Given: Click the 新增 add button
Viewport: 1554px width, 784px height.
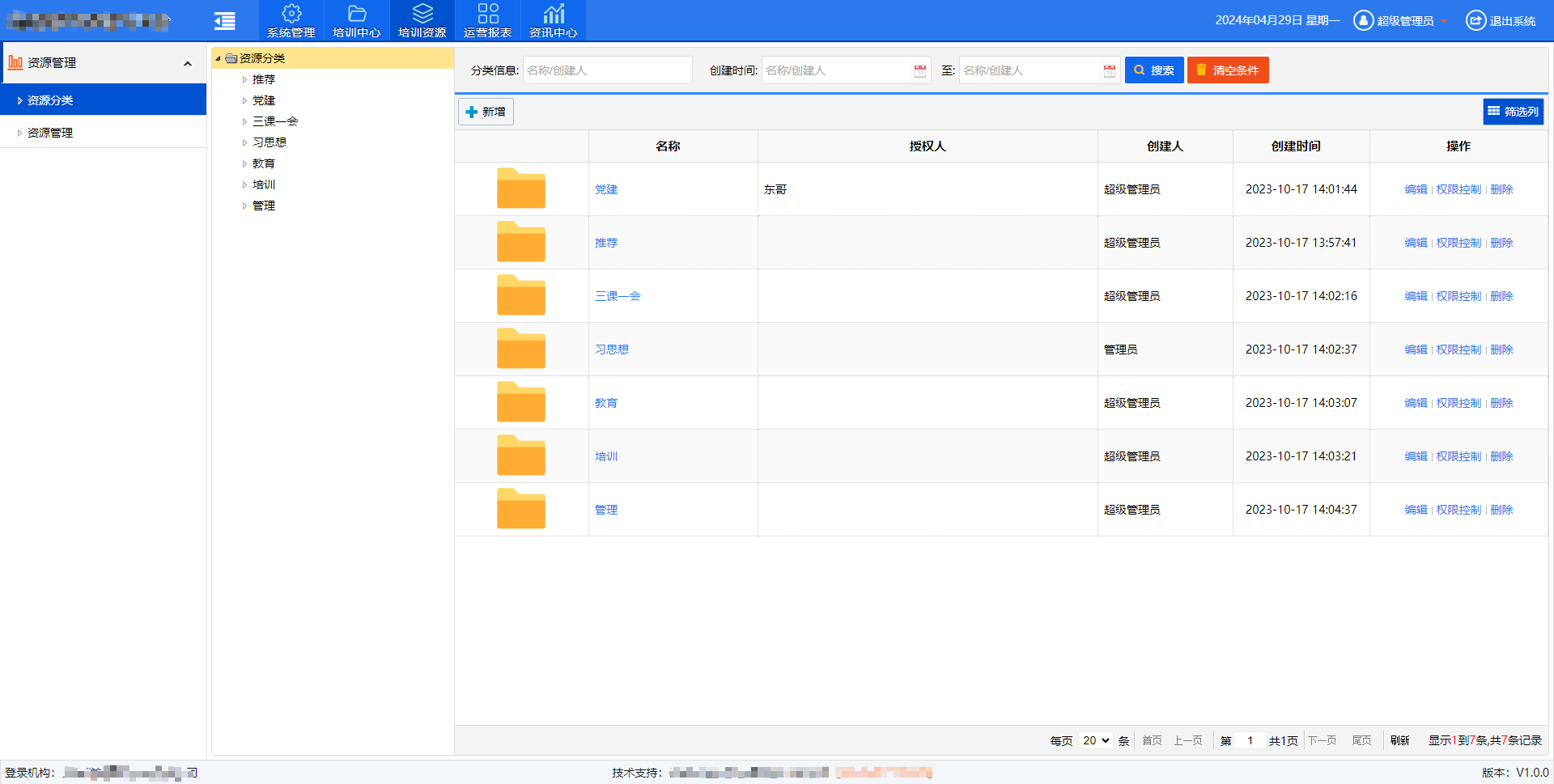Looking at the screenshot, I should tap(486, 112).
